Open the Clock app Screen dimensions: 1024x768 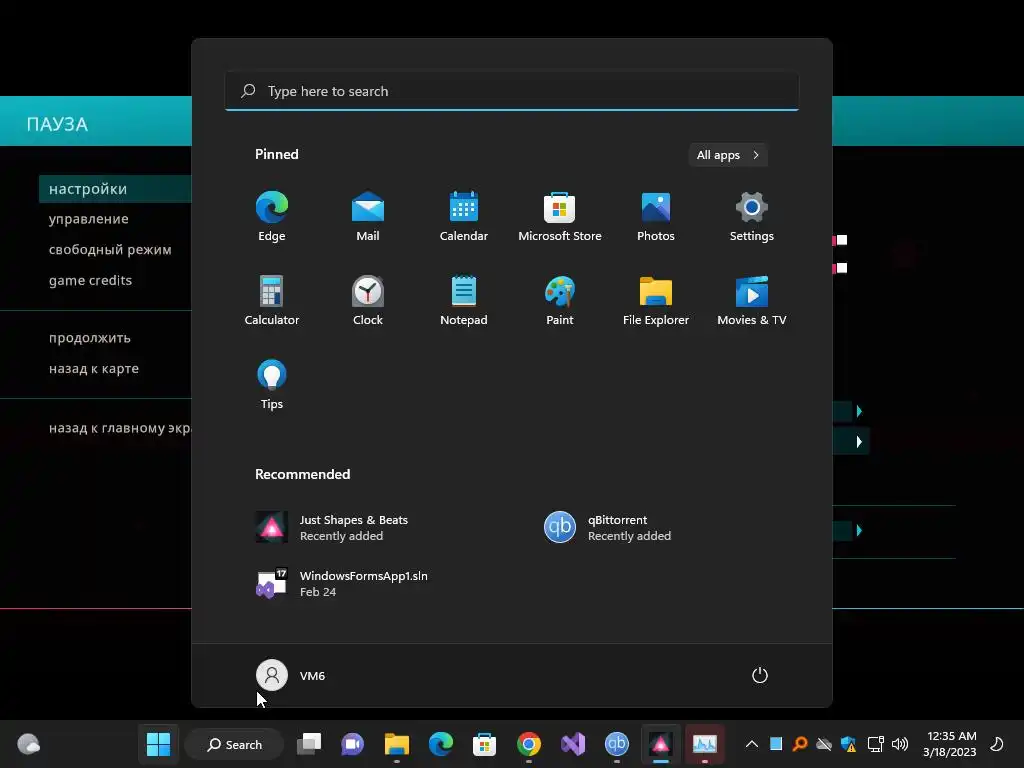(x=368, y=300)
